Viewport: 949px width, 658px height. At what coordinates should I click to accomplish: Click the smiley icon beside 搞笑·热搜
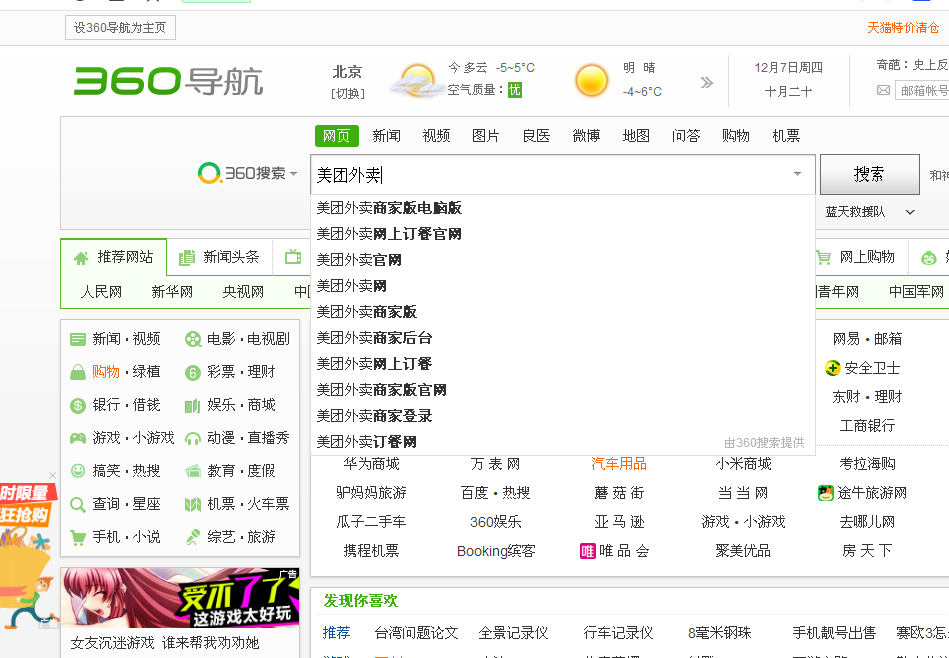[77, 470]
